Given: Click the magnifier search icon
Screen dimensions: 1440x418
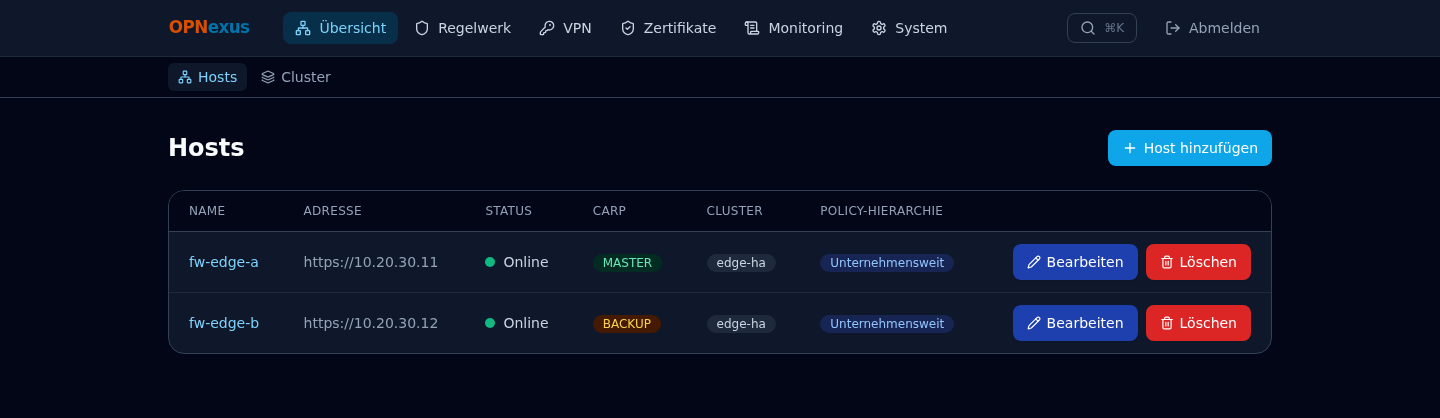Looking at the screenshot, I should (1088, 28).
